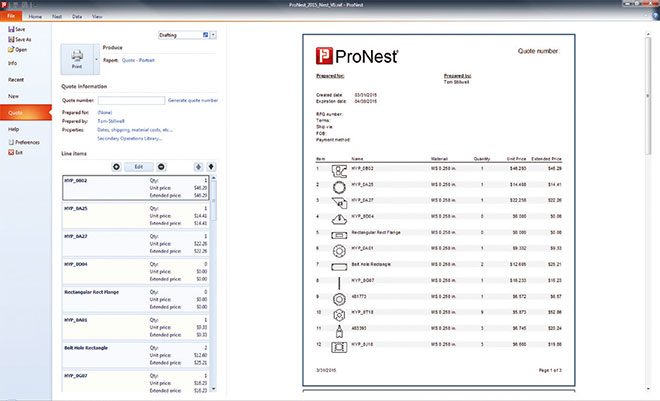
Task: Open the Print button dropdown arrow
Action: (x=97, y=58)
